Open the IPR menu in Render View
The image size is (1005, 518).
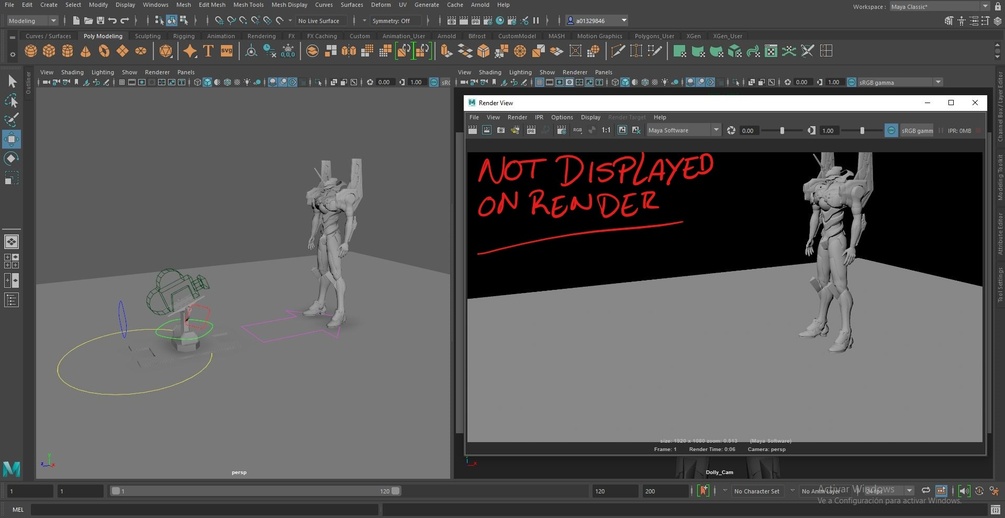539,117
